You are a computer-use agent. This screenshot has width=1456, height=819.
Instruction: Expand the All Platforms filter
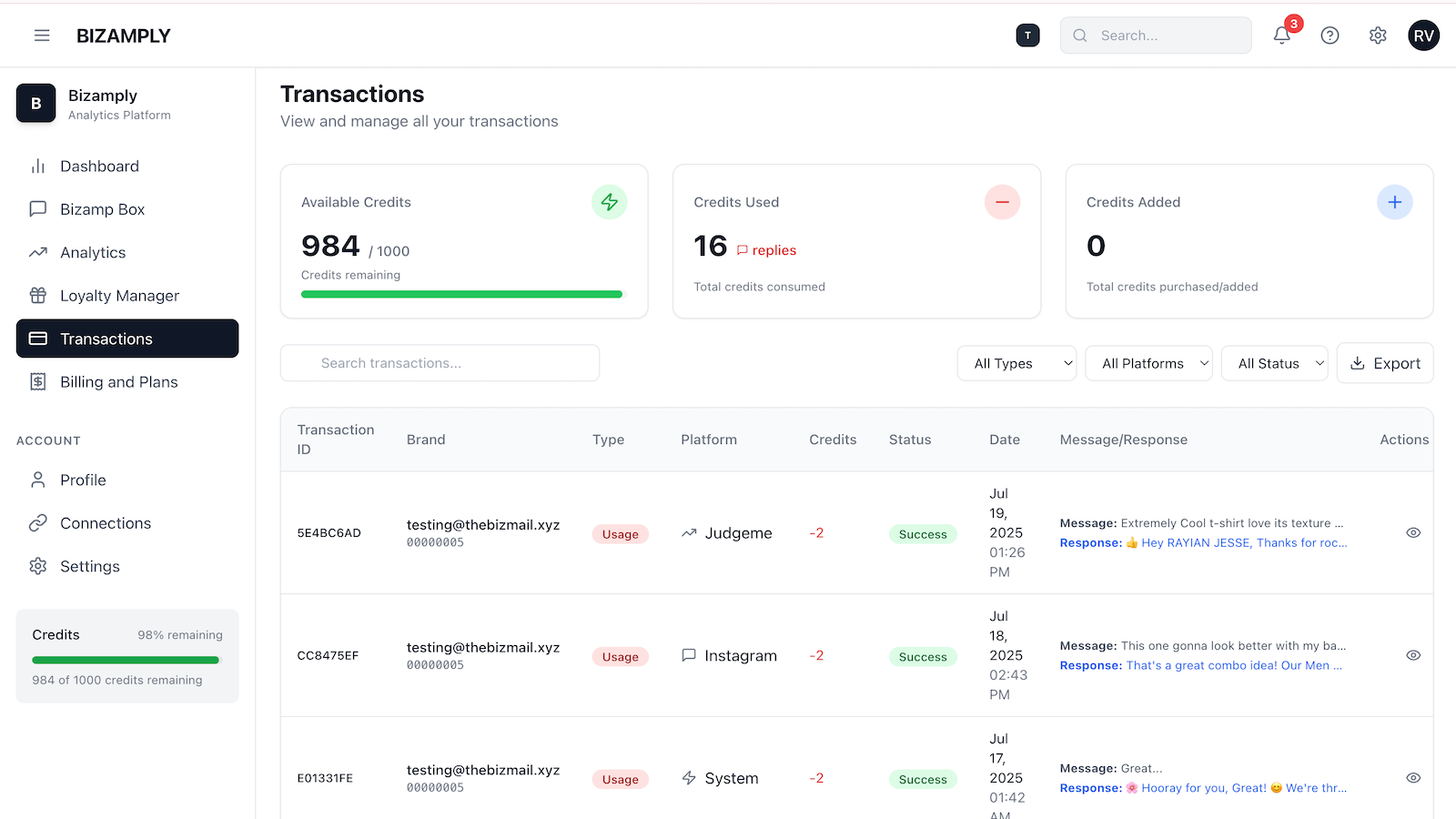click(x=1148, y=363)
